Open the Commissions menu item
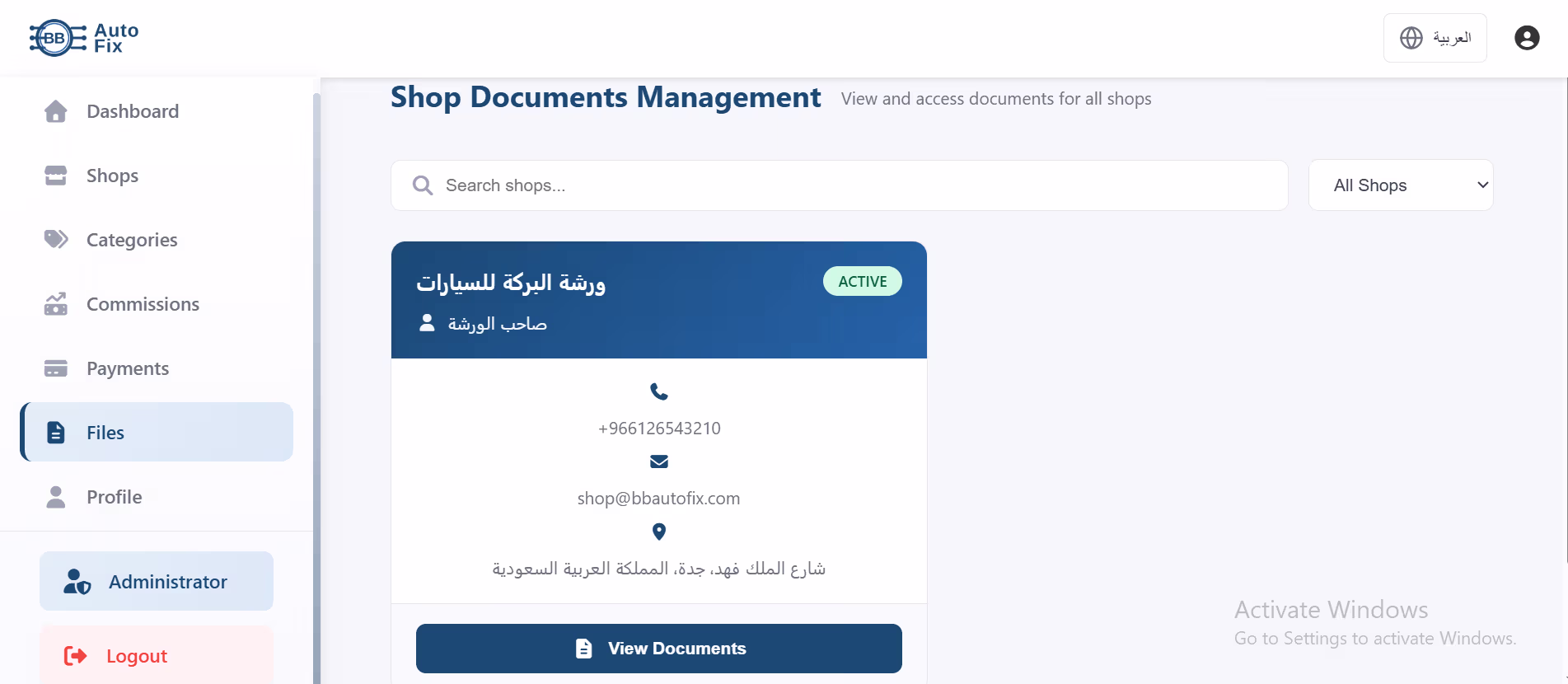This screenshot has height=684, width=1568. tap(157, 304)
